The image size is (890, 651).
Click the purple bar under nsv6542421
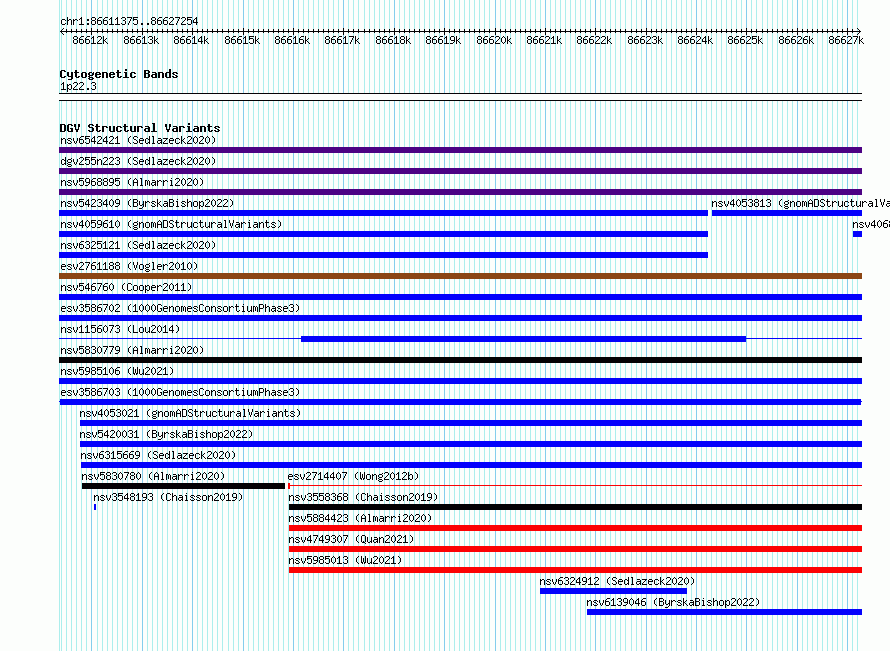tap(460, 150)
